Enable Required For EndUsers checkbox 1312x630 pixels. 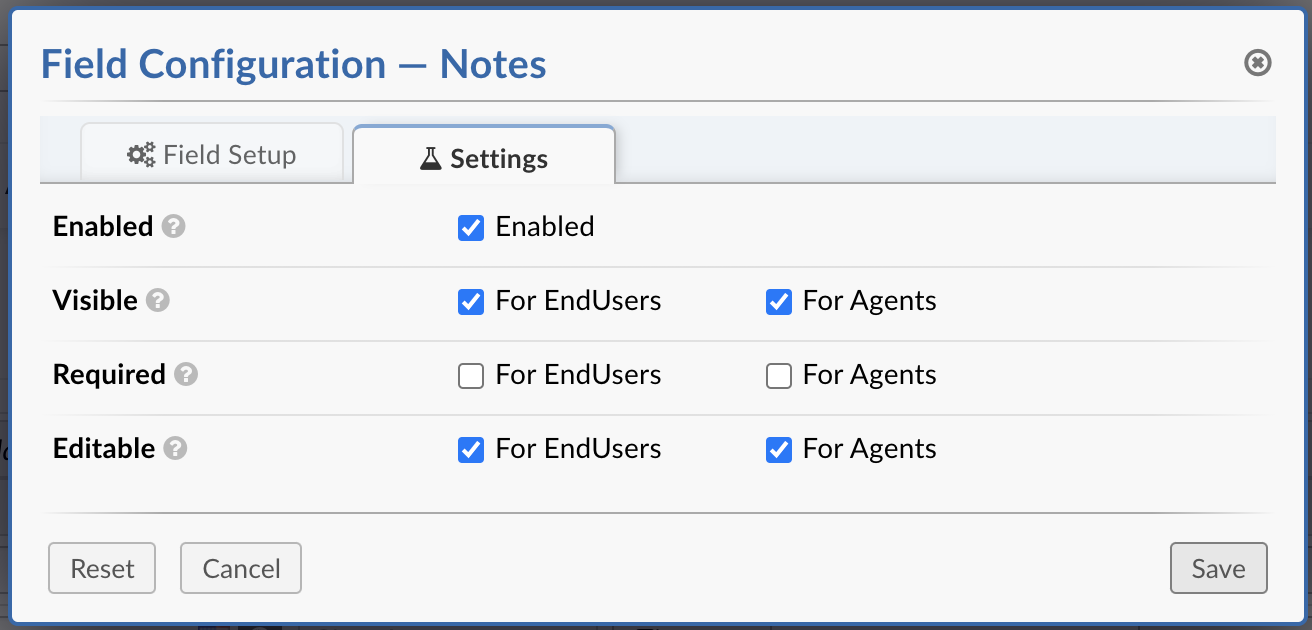pyautogui.click(x=471, y=376)
